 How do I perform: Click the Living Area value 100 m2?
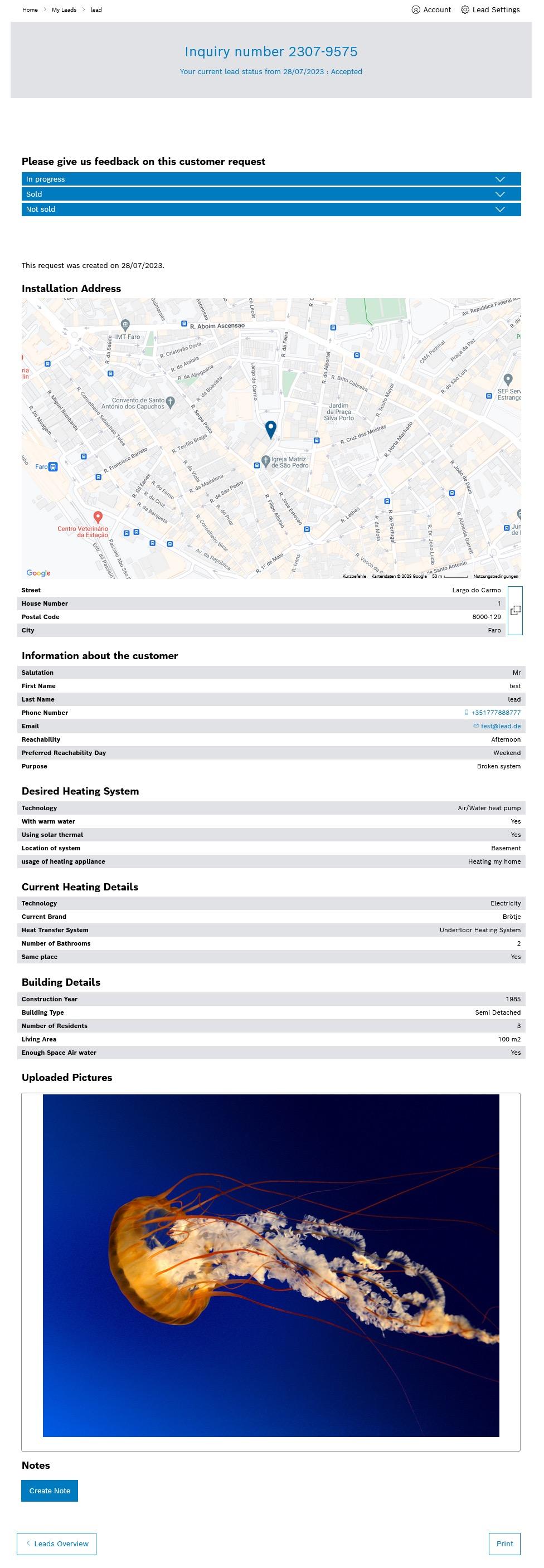[x=509, y=1039]
